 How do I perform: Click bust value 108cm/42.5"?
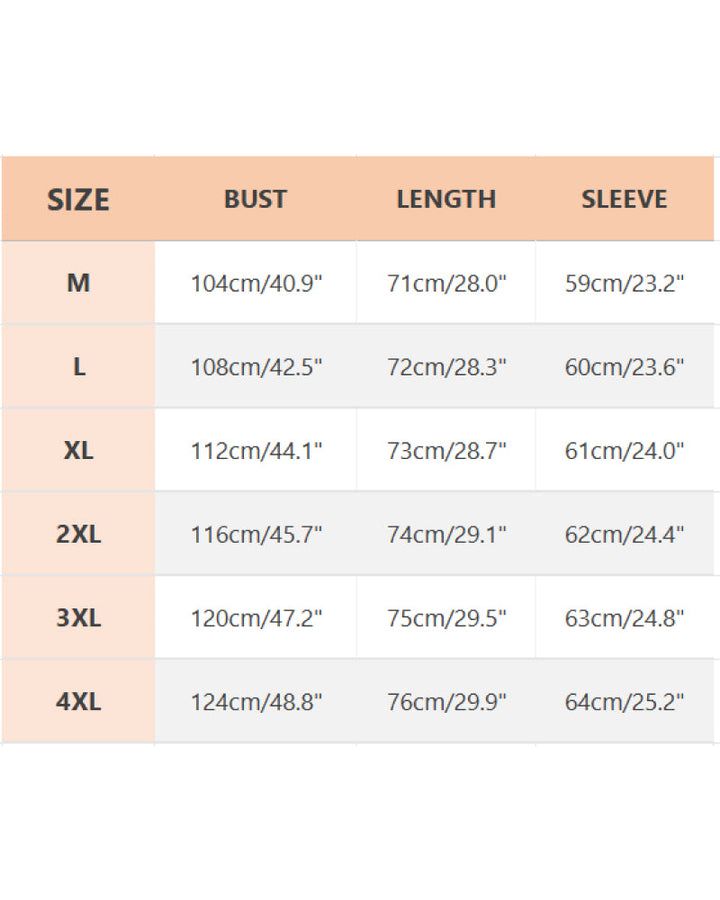(x=256, y=368)
